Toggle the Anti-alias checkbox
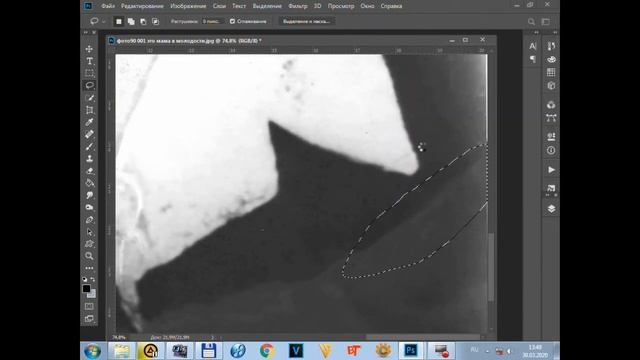Image resolution: width=640 pixels, height=360 pixels. pos(232,21)
